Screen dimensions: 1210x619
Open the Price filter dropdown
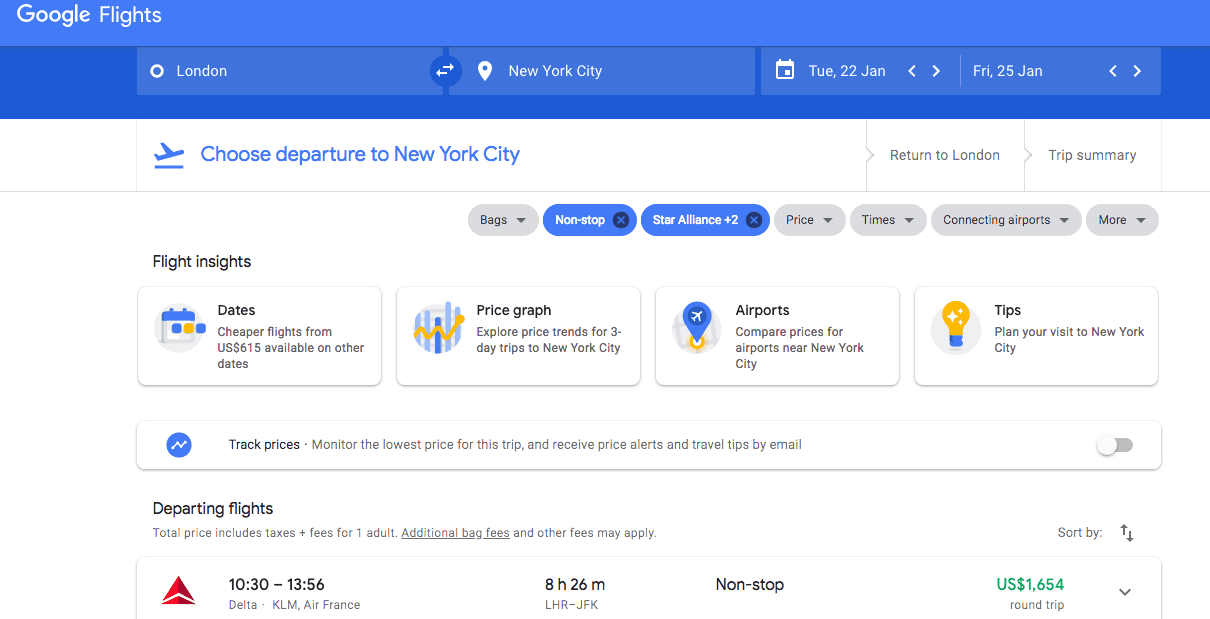809,220
